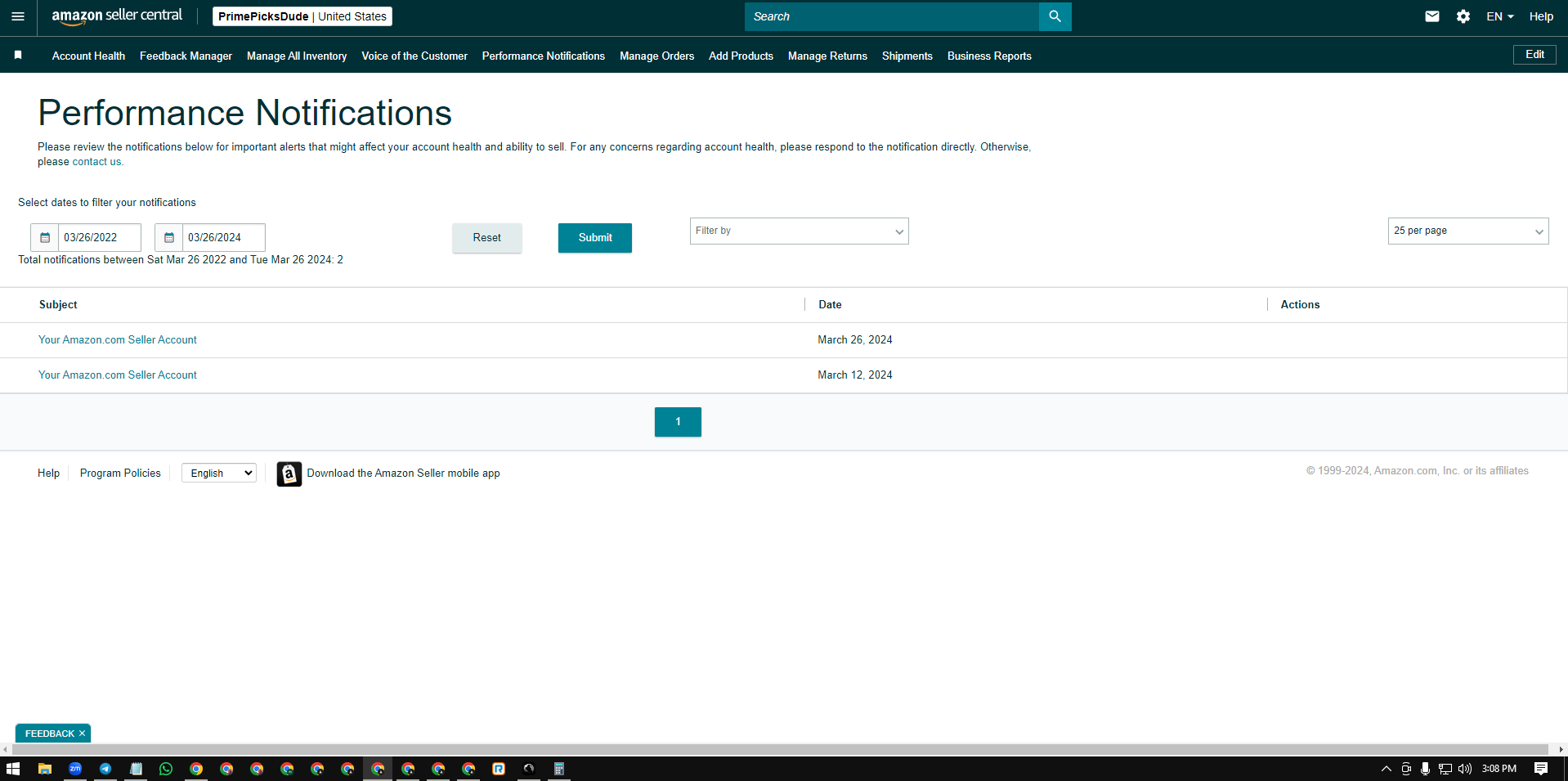Open Notepad from the taskbar
The height and width of the screenshot is (781, 1568).
136,769
